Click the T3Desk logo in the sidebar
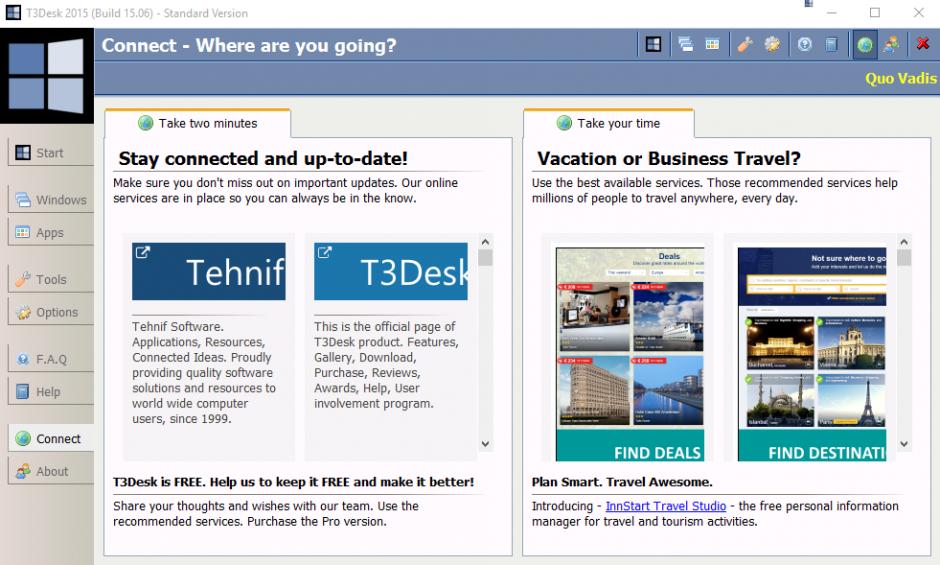Image resolution: width=940 pixels, height=565 pixels. (46, 76)
